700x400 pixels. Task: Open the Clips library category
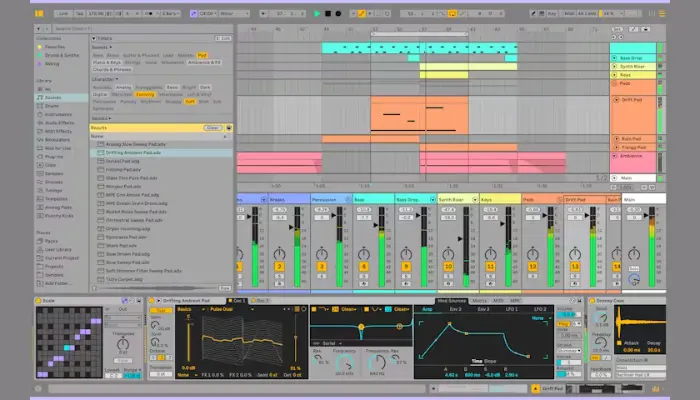pos(62,165)
